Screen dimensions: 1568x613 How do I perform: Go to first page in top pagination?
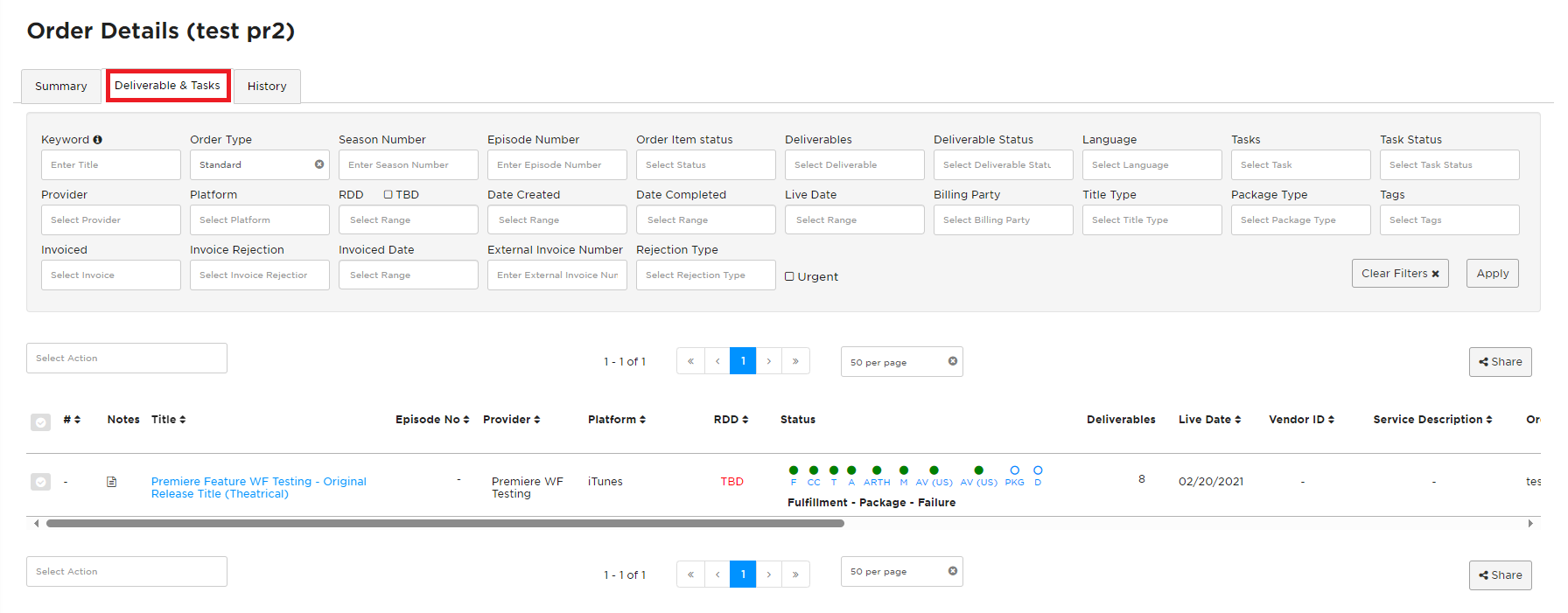pos(690,361)
